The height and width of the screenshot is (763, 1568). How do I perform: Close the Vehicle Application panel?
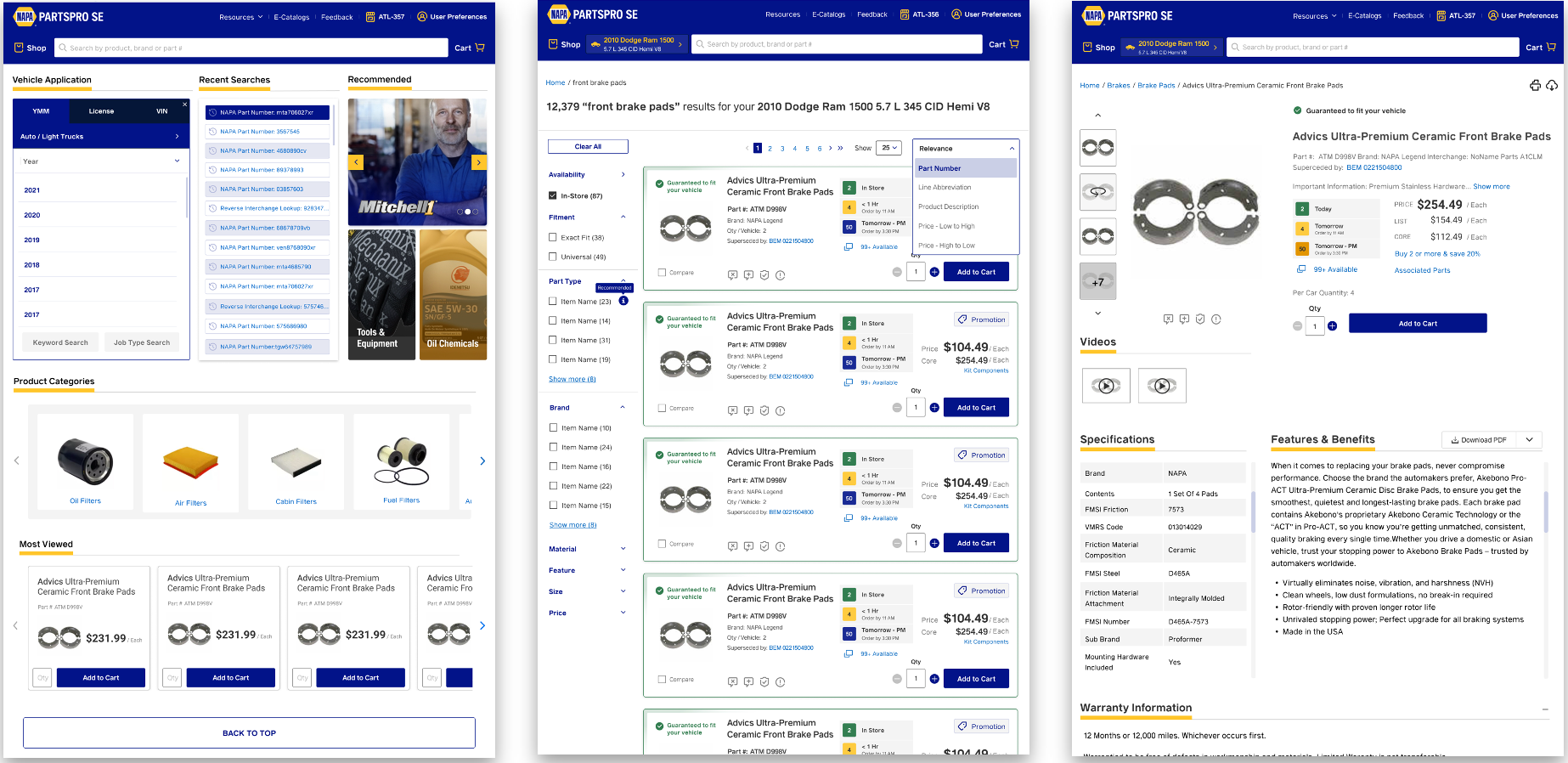tap(184, 105)
